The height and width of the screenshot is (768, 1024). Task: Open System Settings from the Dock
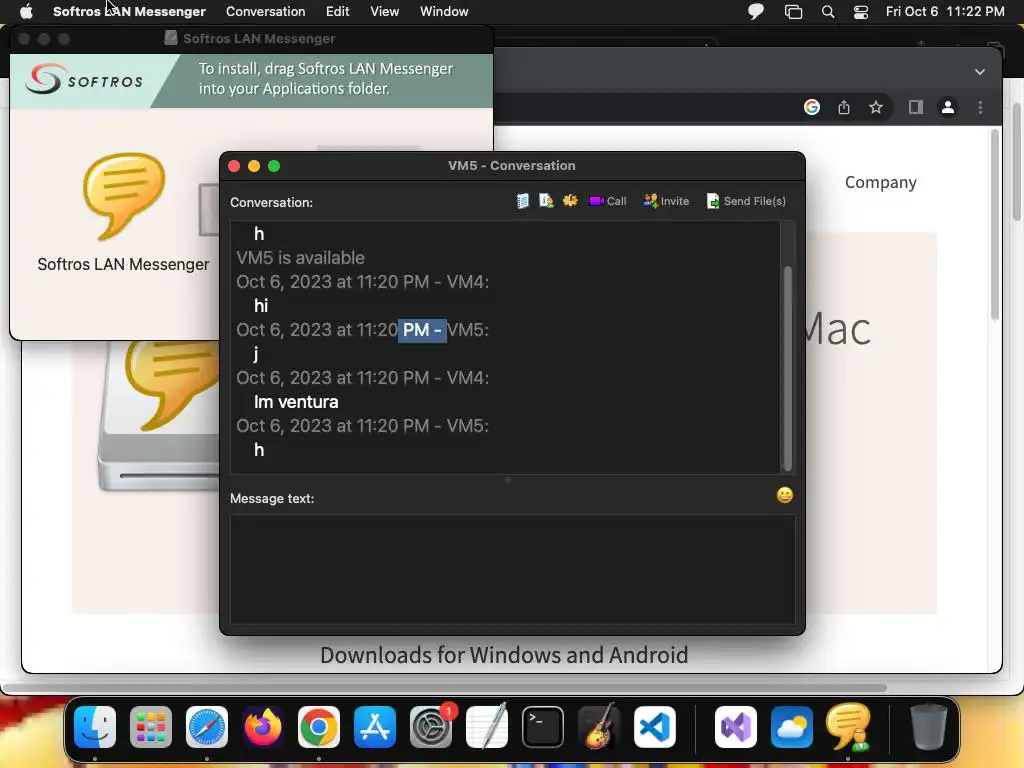(431, 727)
